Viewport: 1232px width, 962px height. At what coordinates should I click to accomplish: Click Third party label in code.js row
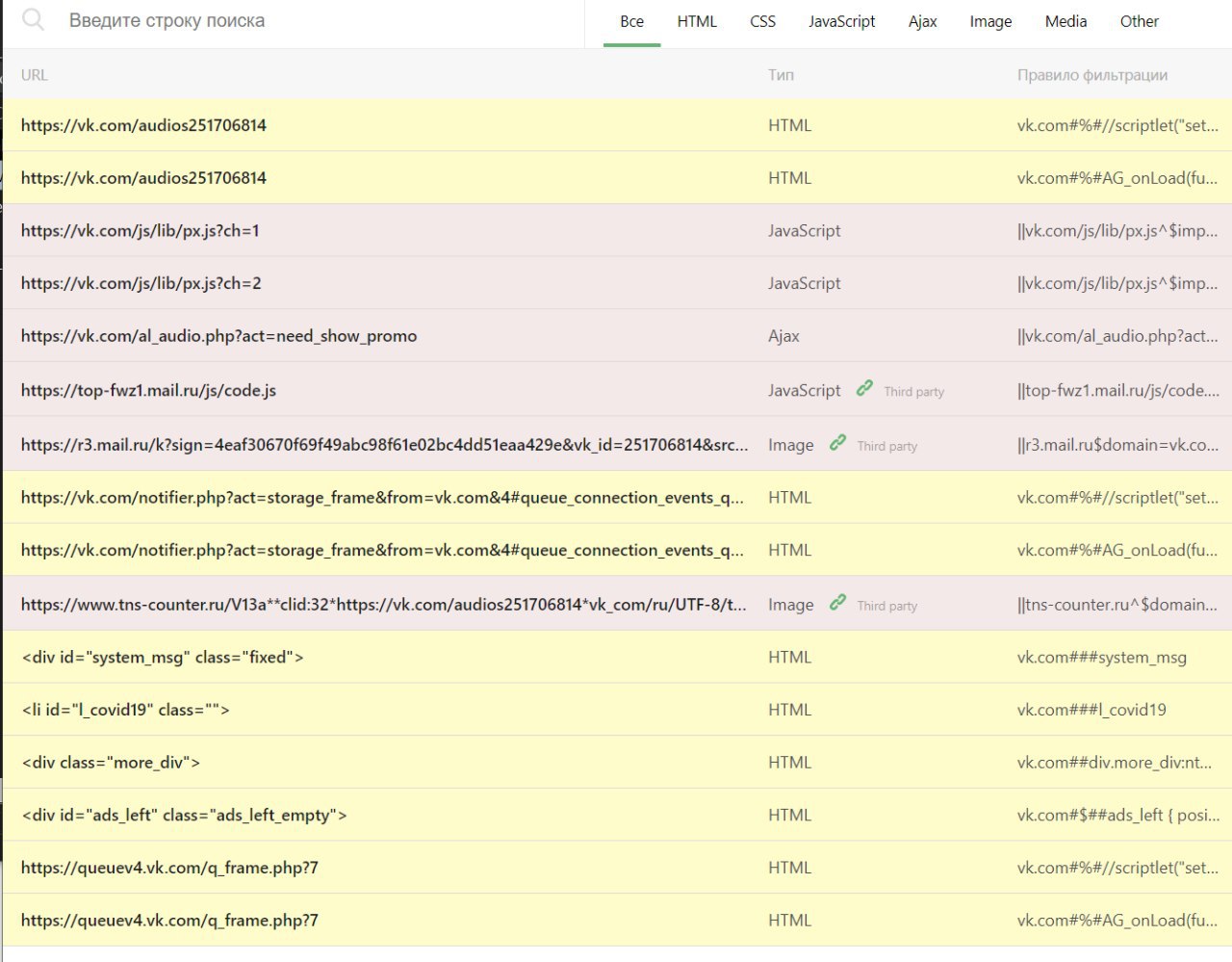913,392
